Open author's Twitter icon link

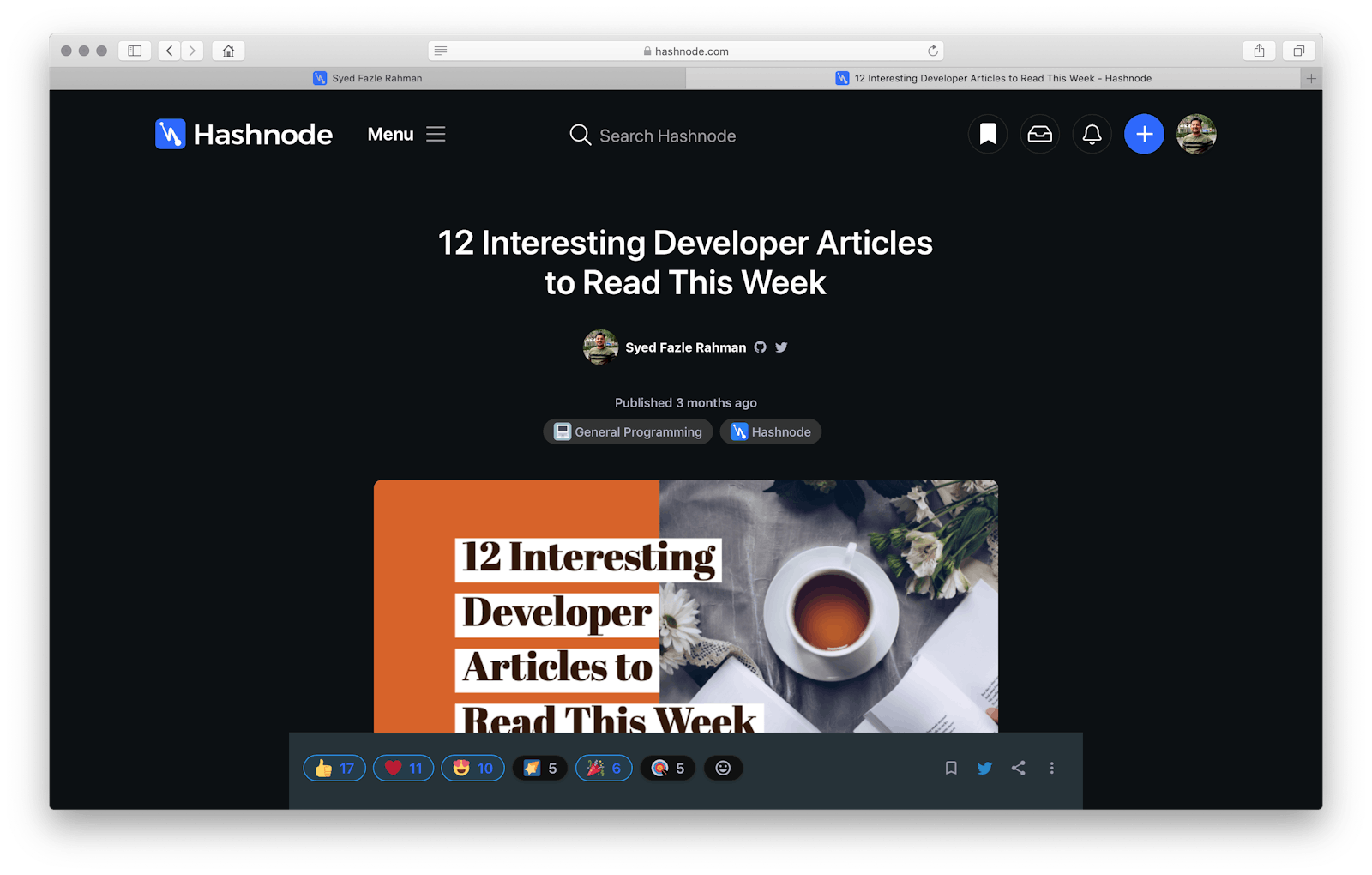[781, 347]
